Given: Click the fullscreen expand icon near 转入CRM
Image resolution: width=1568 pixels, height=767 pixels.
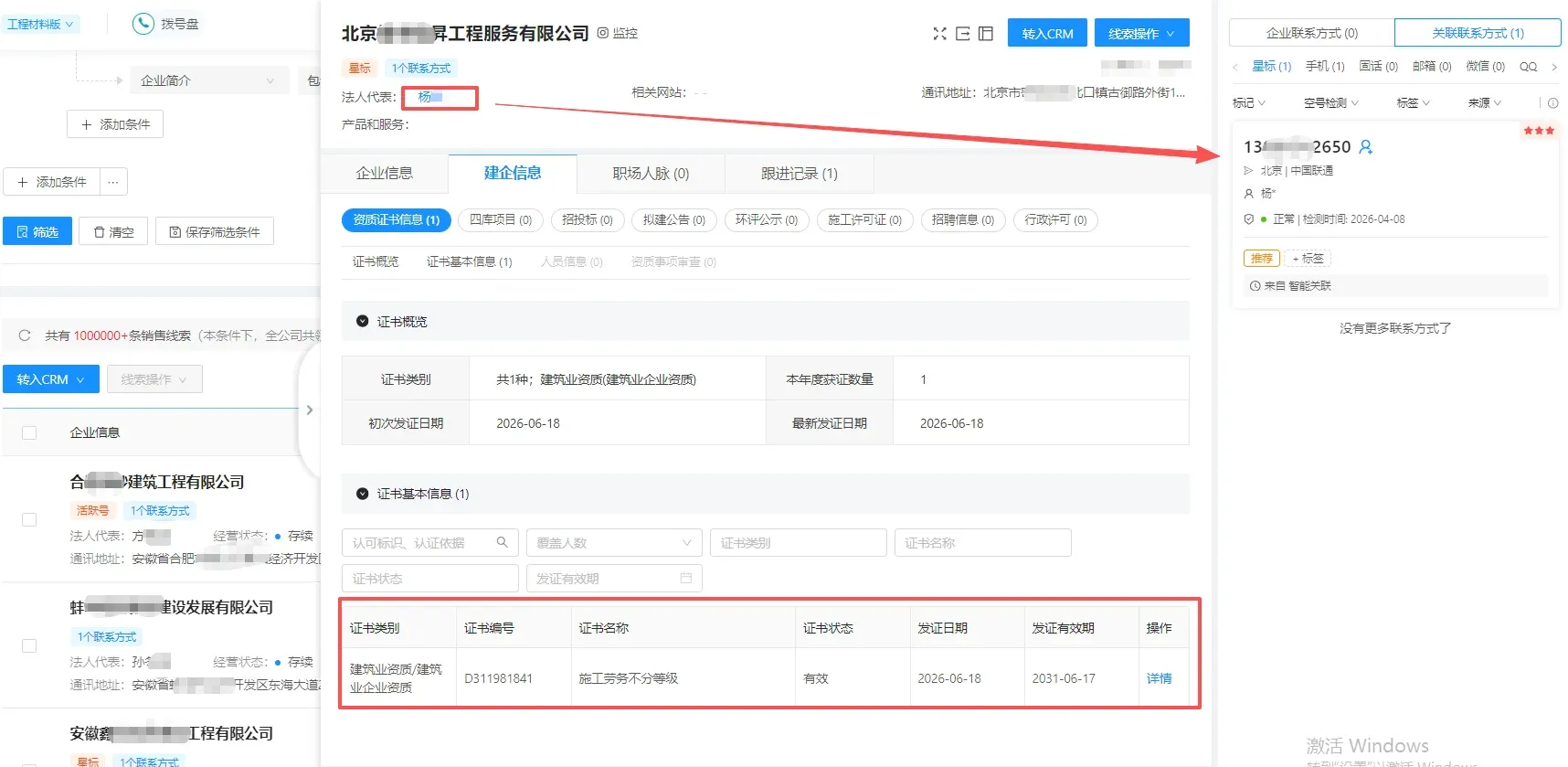Looking at the screenshot, I should [939, 34].
